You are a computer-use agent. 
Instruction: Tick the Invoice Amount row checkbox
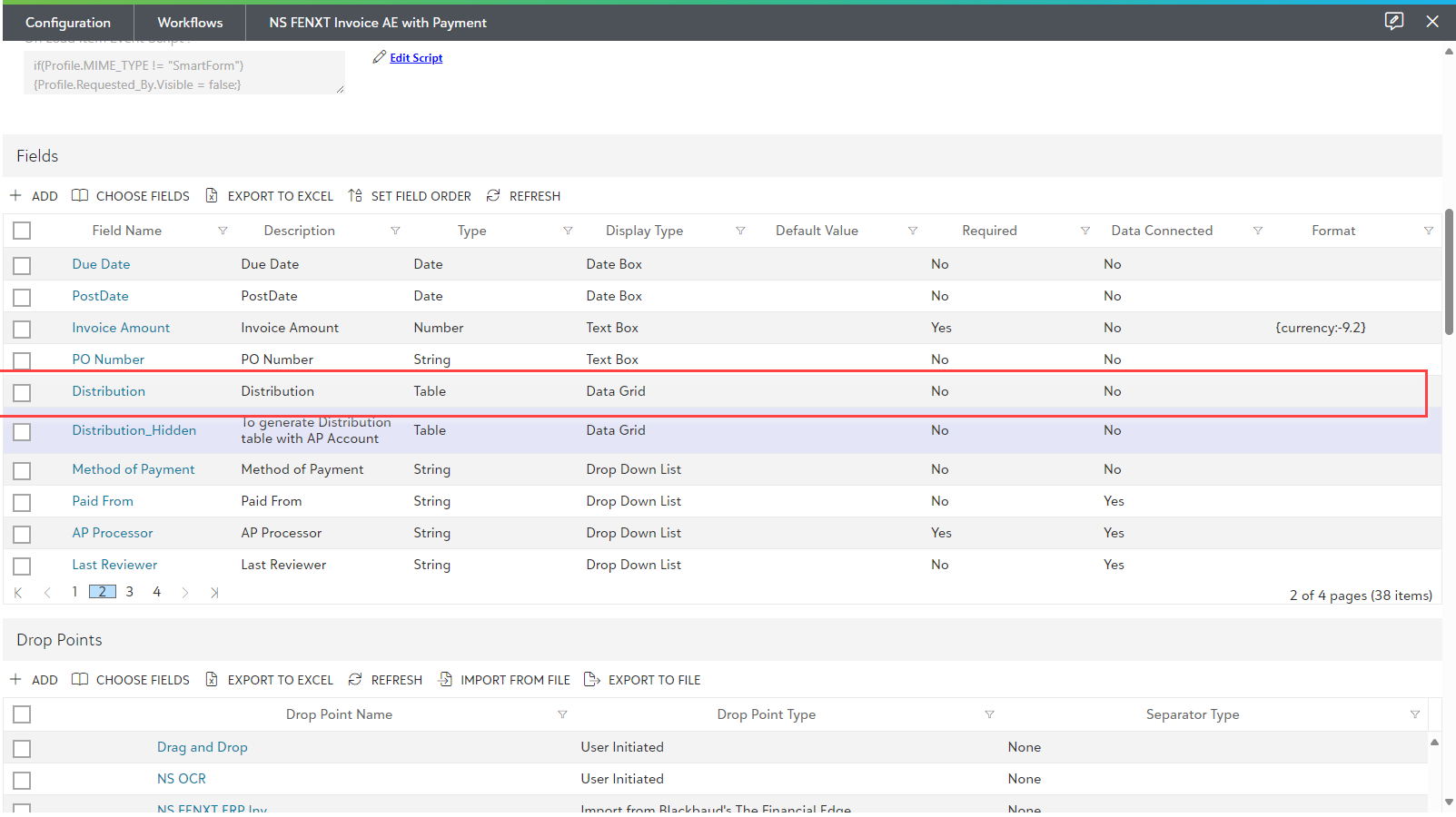coord(22,329)
